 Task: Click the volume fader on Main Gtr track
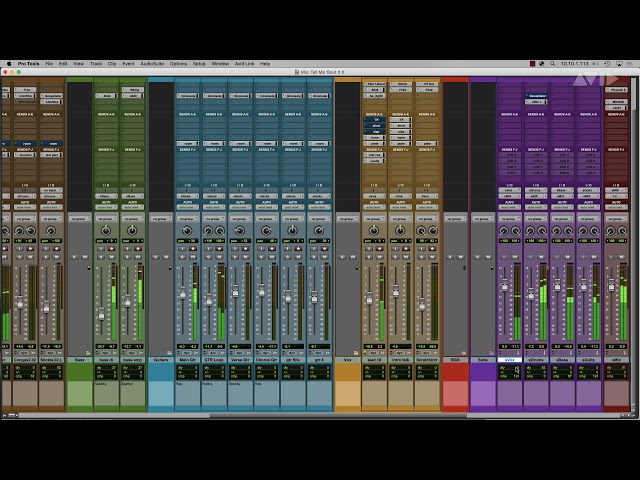[182, 293]
